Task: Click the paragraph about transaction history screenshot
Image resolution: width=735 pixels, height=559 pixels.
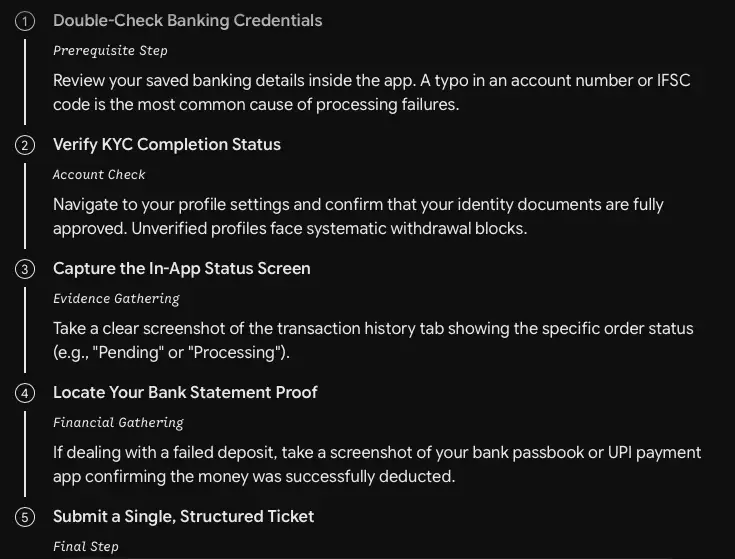Action: [373, 340]
